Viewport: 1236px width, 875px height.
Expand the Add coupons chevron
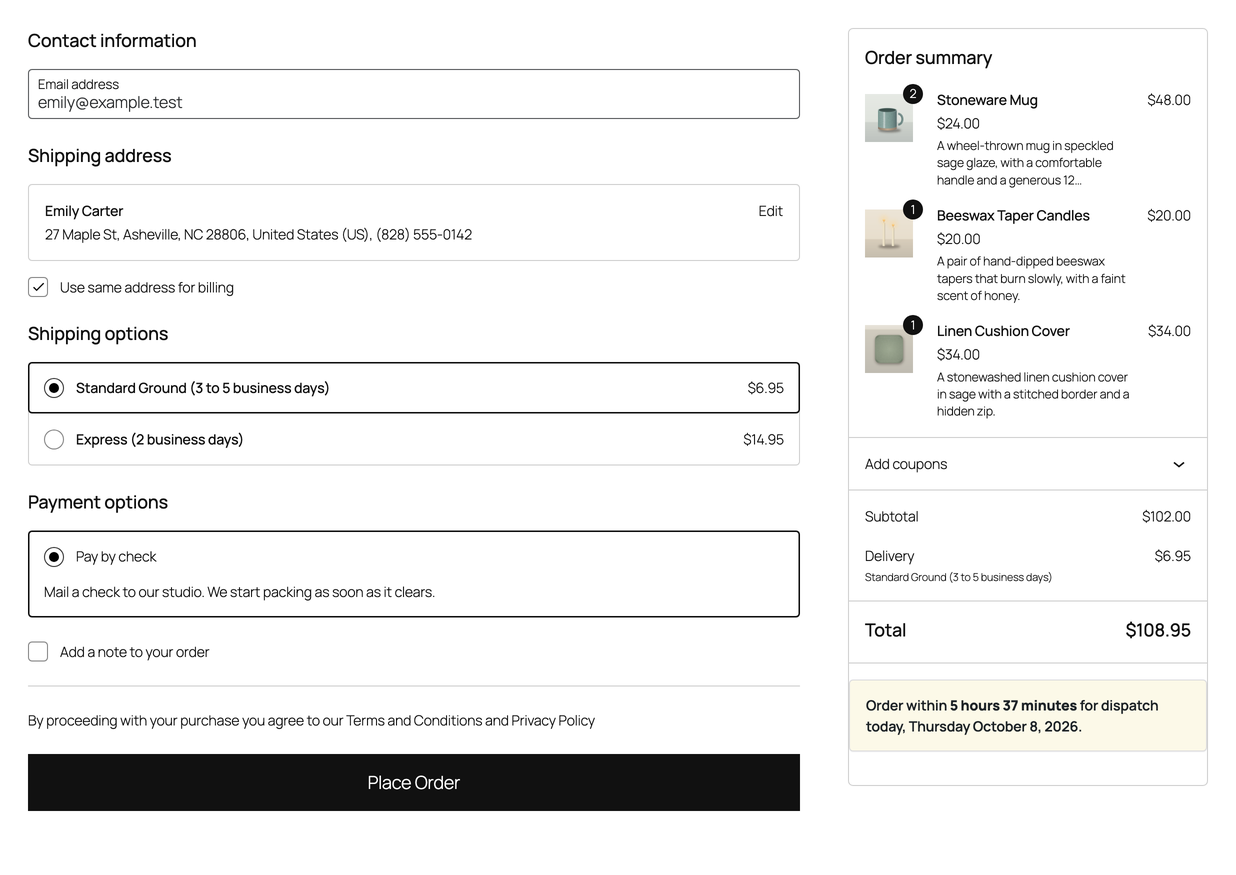pos(1179,464)
